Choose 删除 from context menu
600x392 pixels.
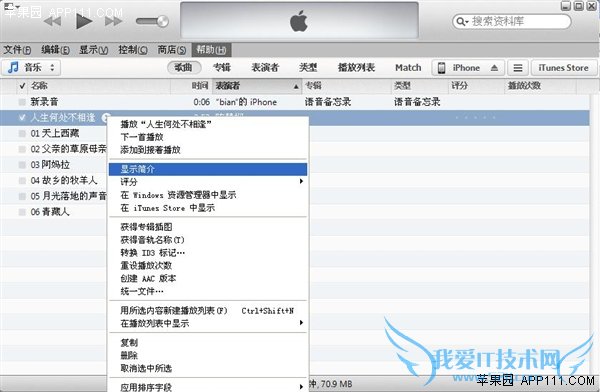click(209, 356)
